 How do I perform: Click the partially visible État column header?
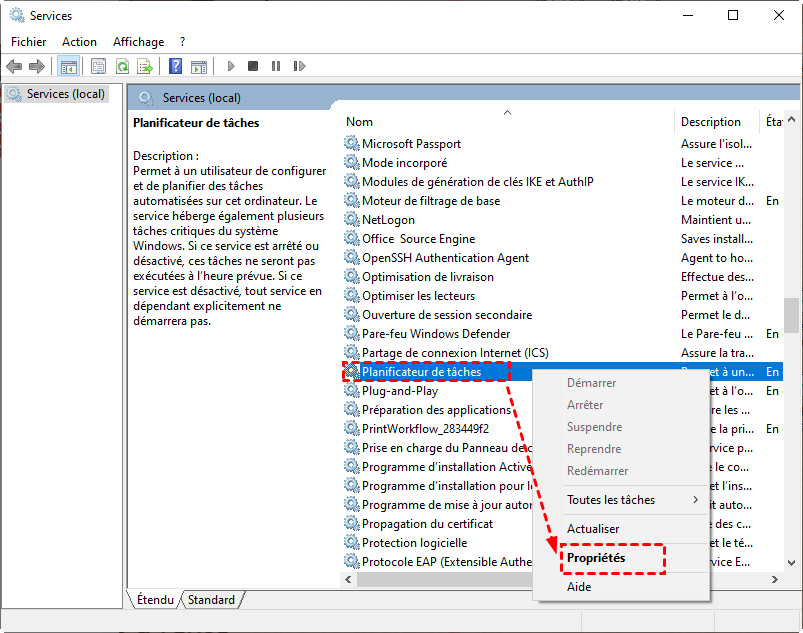774,122
